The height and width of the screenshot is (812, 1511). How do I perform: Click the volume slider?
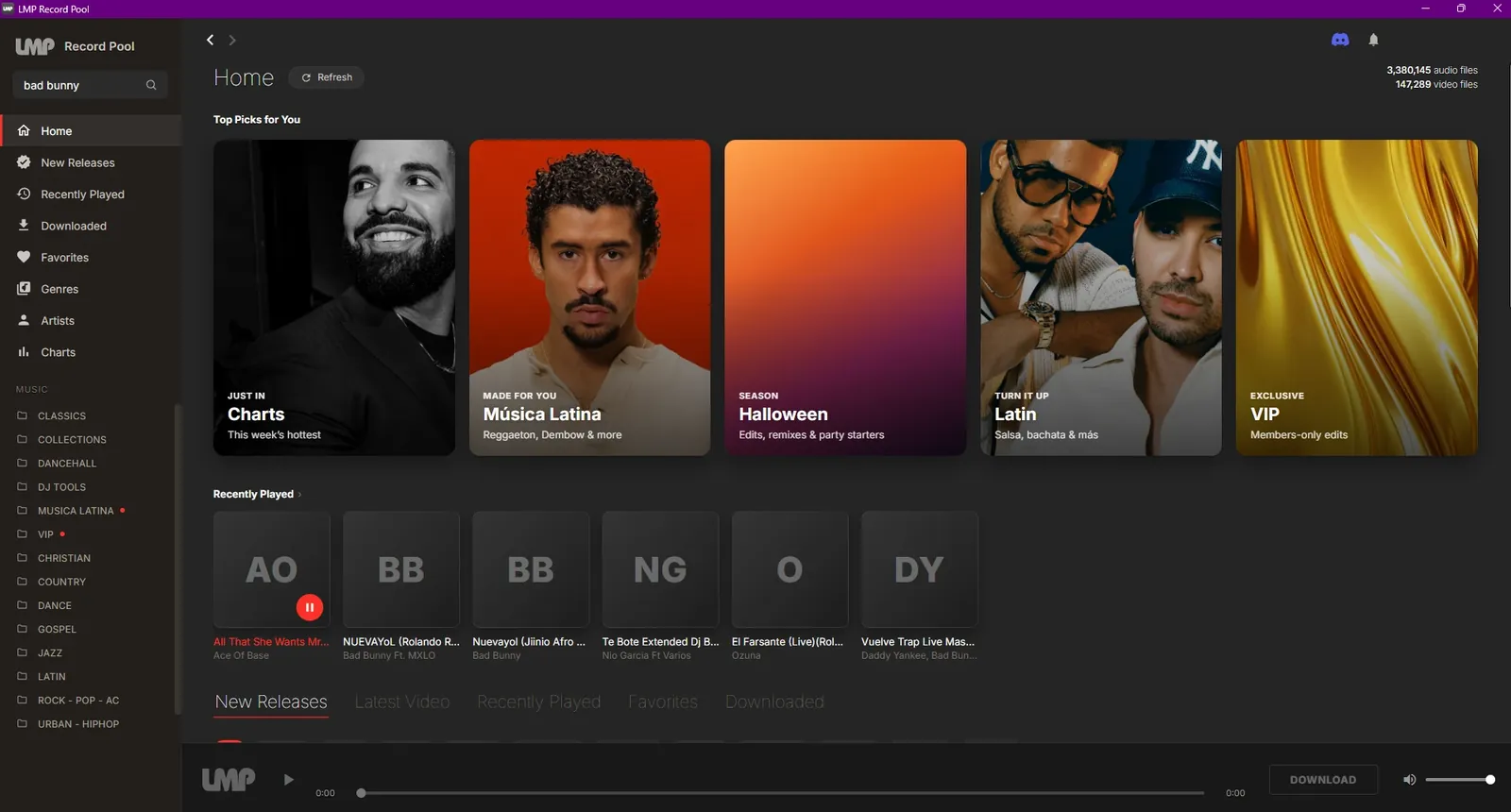[1459, 780]
